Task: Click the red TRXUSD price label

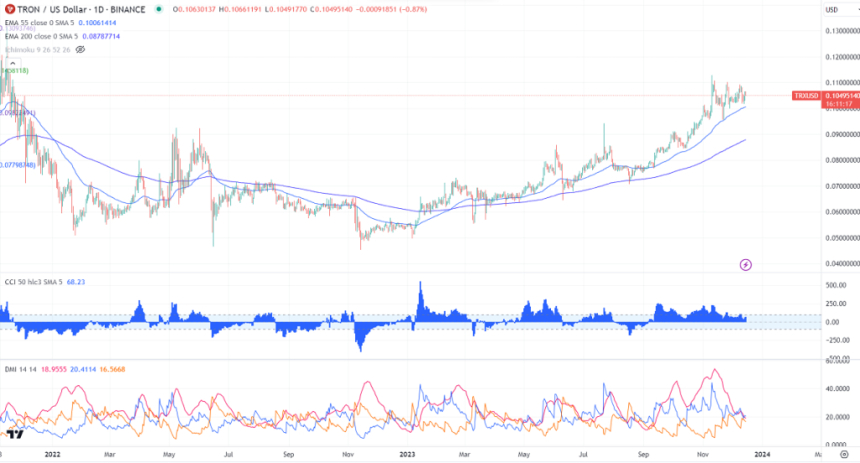Action: coord(807,96)
